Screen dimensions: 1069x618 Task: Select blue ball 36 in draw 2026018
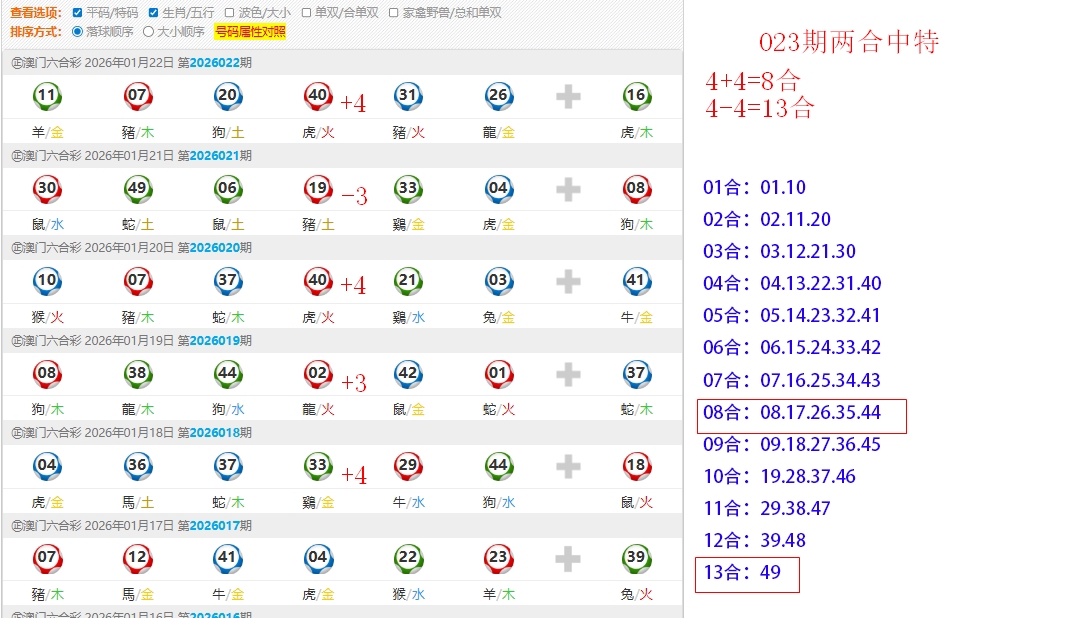click(138, 466)
